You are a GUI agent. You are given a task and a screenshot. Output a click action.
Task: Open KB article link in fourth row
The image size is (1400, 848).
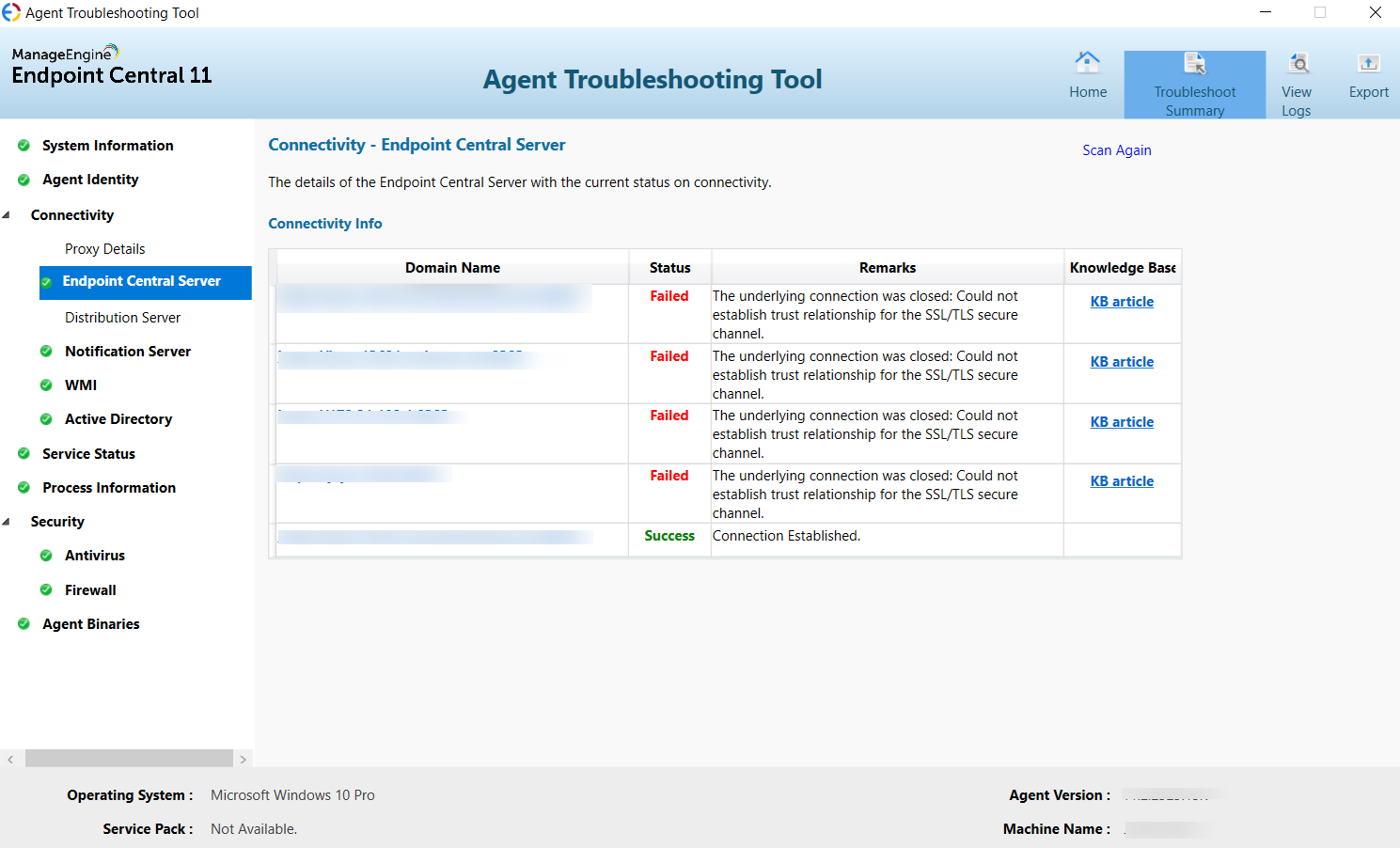pos(1122,481)
